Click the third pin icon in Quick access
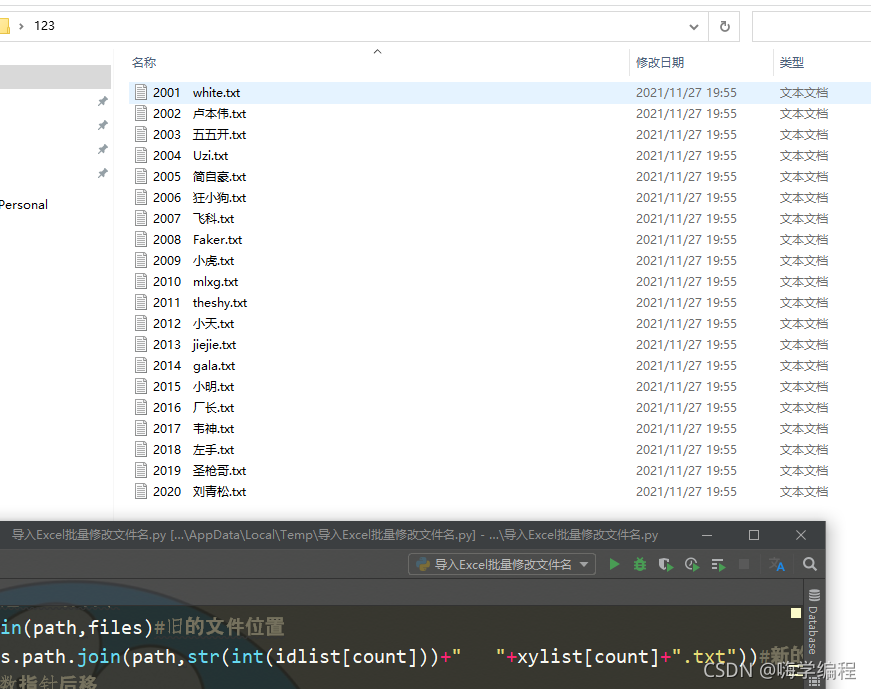871x689 pixels. pos(103,149)
